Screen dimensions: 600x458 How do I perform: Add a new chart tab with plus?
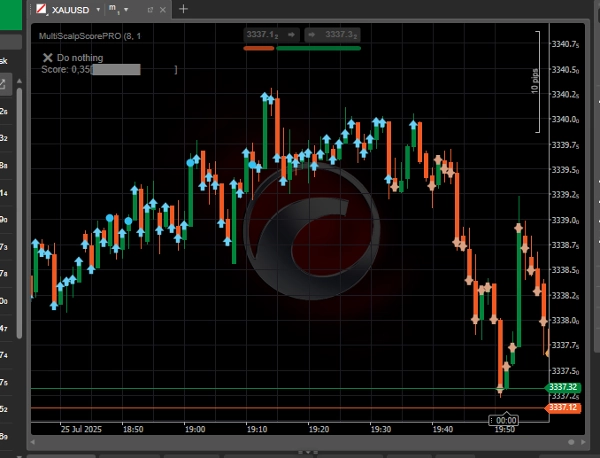[x=183, y=8]
